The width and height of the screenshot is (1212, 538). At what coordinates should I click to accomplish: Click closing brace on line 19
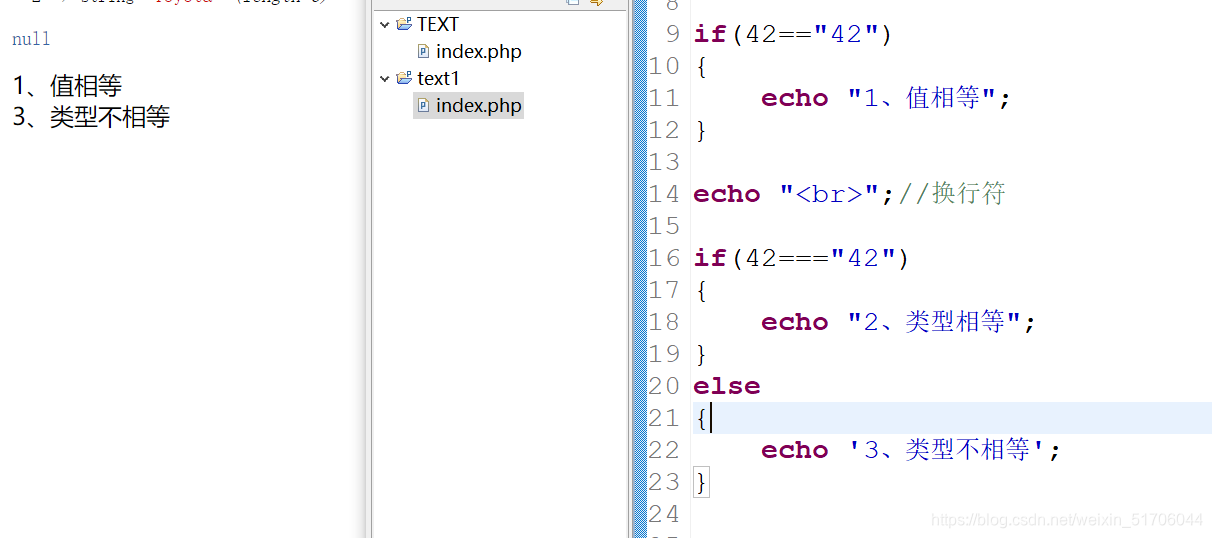(x=701, y=355)
